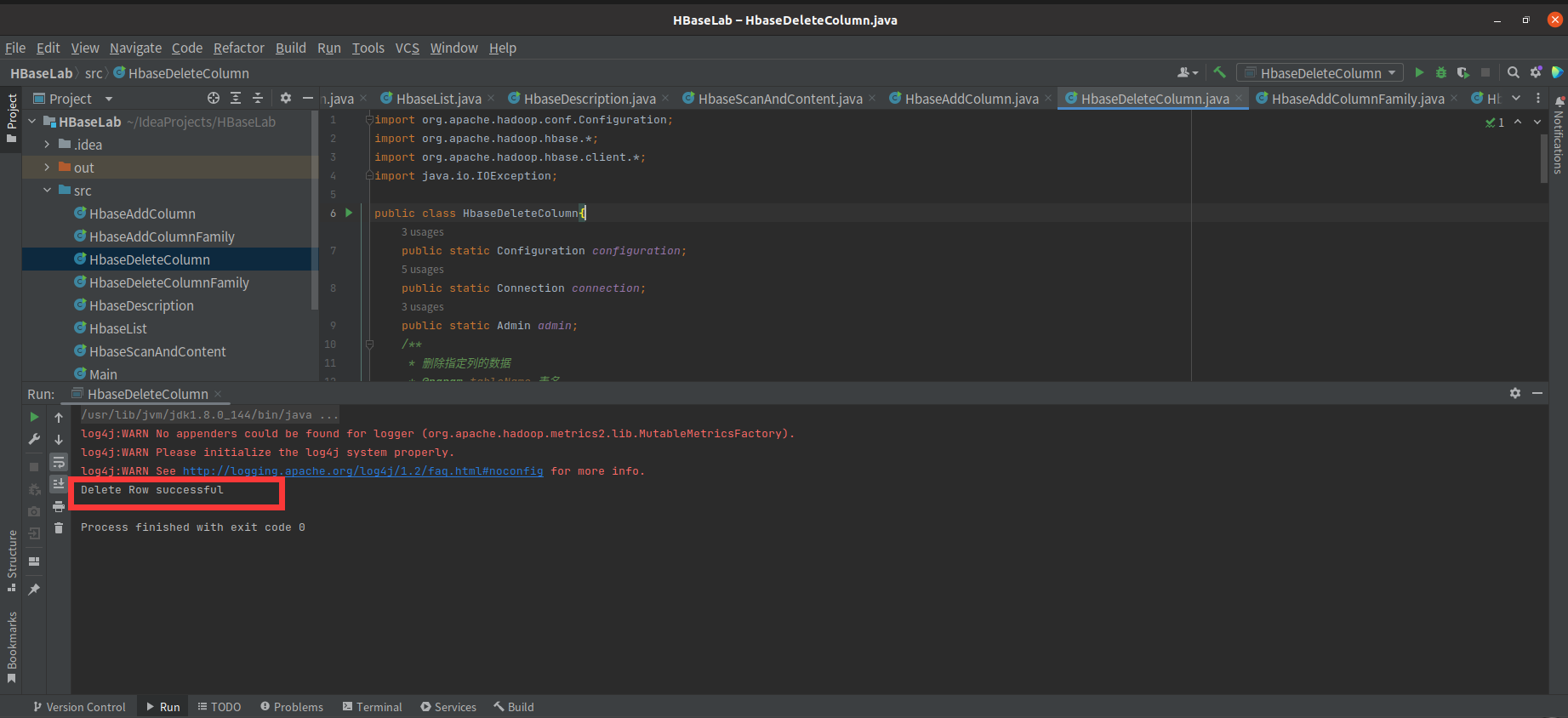Show hidden editor tabs chevron

[x=1516, y=99]
